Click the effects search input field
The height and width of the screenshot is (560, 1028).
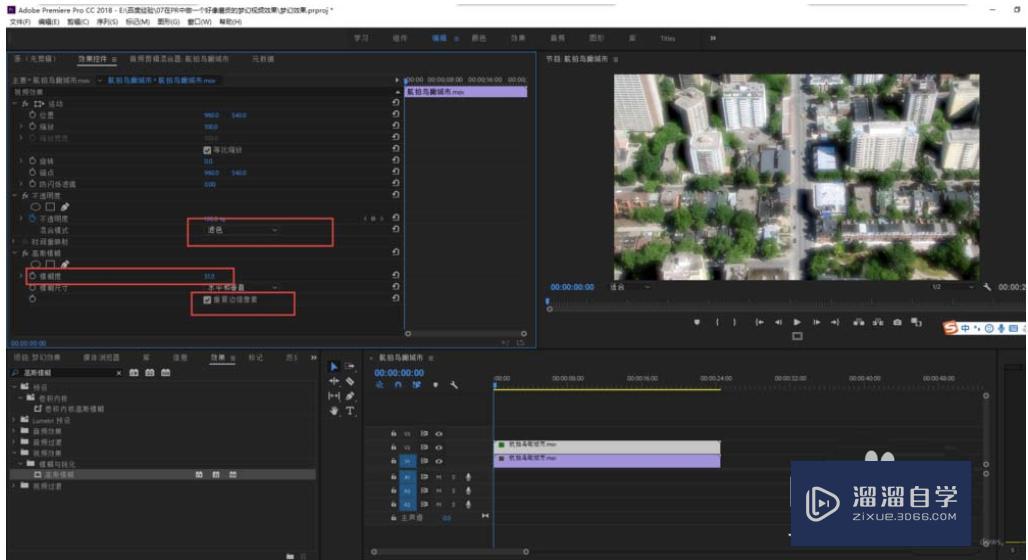68,372
